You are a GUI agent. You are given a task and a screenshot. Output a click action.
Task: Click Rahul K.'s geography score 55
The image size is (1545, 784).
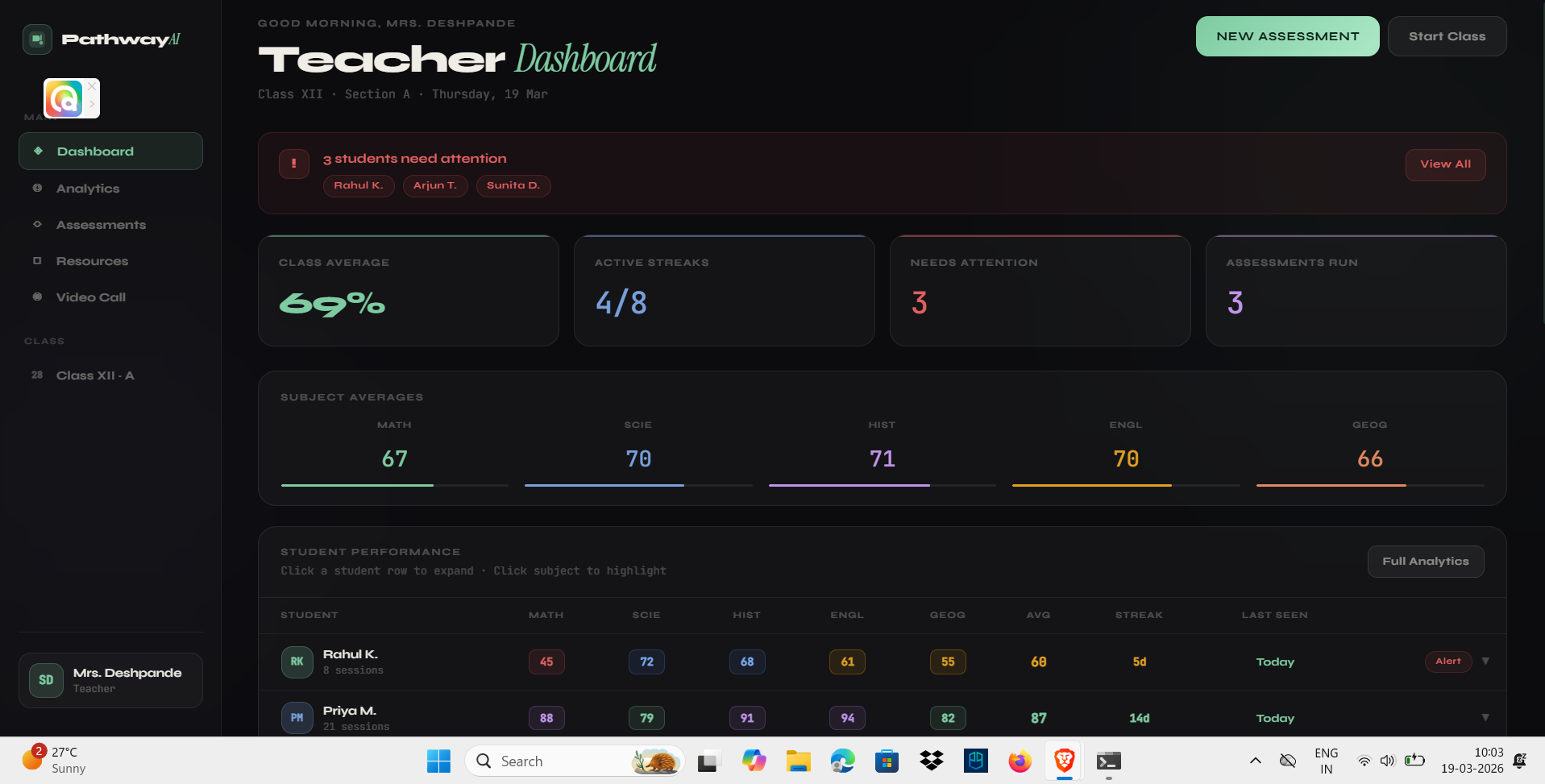[x=948, y=662]
